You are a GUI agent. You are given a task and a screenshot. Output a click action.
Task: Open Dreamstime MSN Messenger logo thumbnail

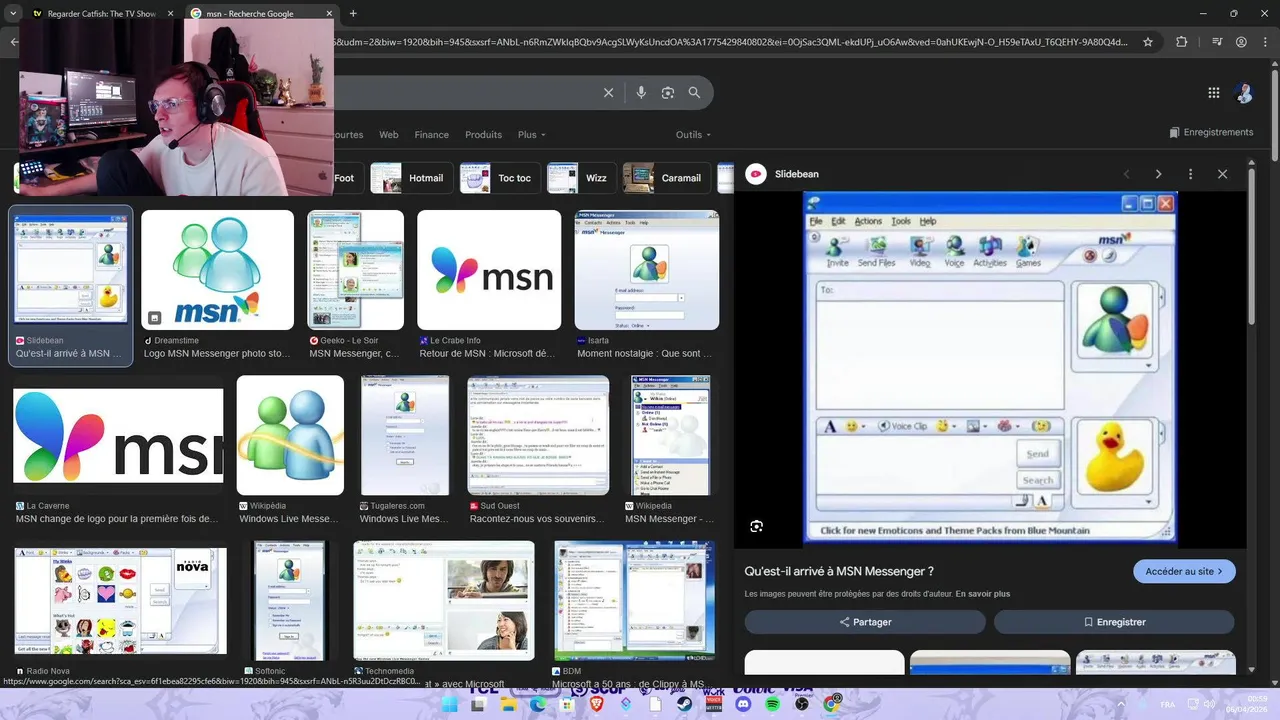(x=217, y=270)
